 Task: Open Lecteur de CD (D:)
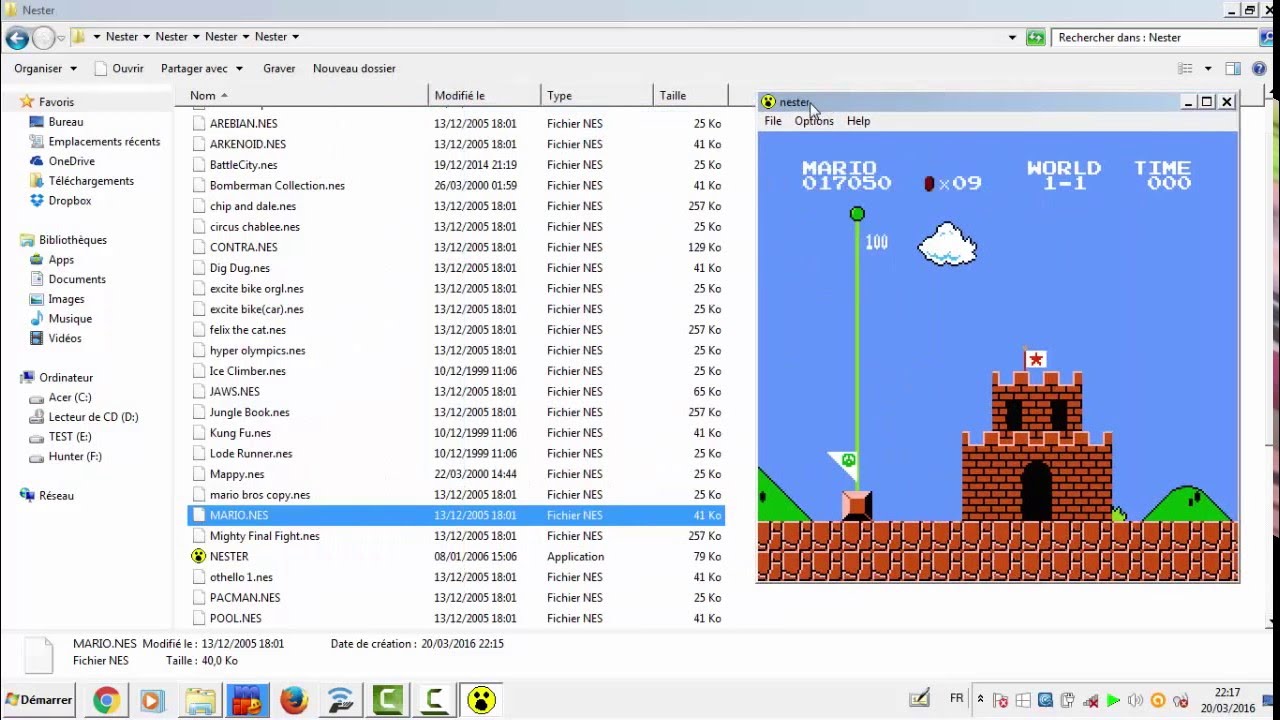(x=93, y=417)
